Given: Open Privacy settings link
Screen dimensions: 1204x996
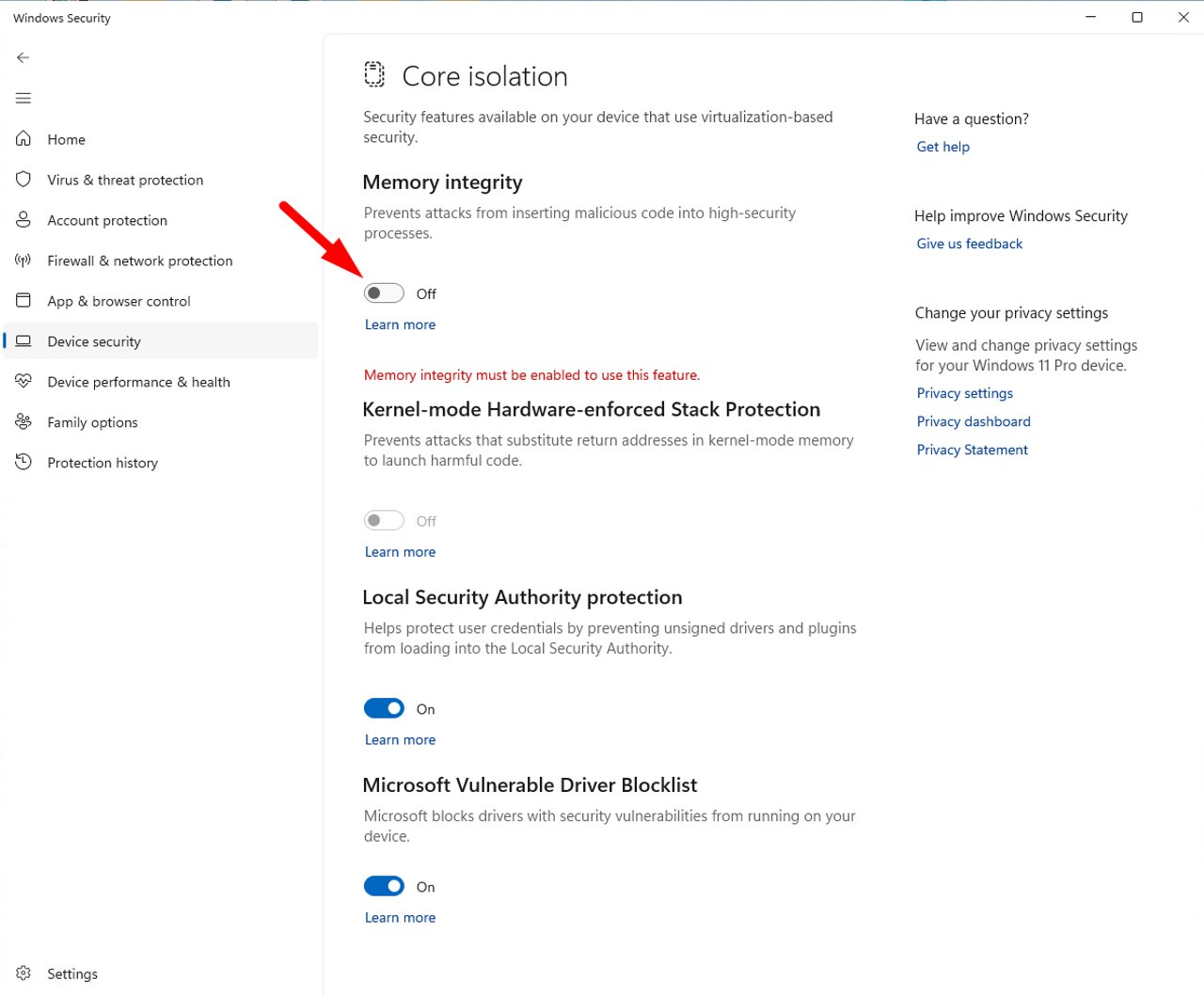Looking at the screenshot, I should tap(964, 393).
